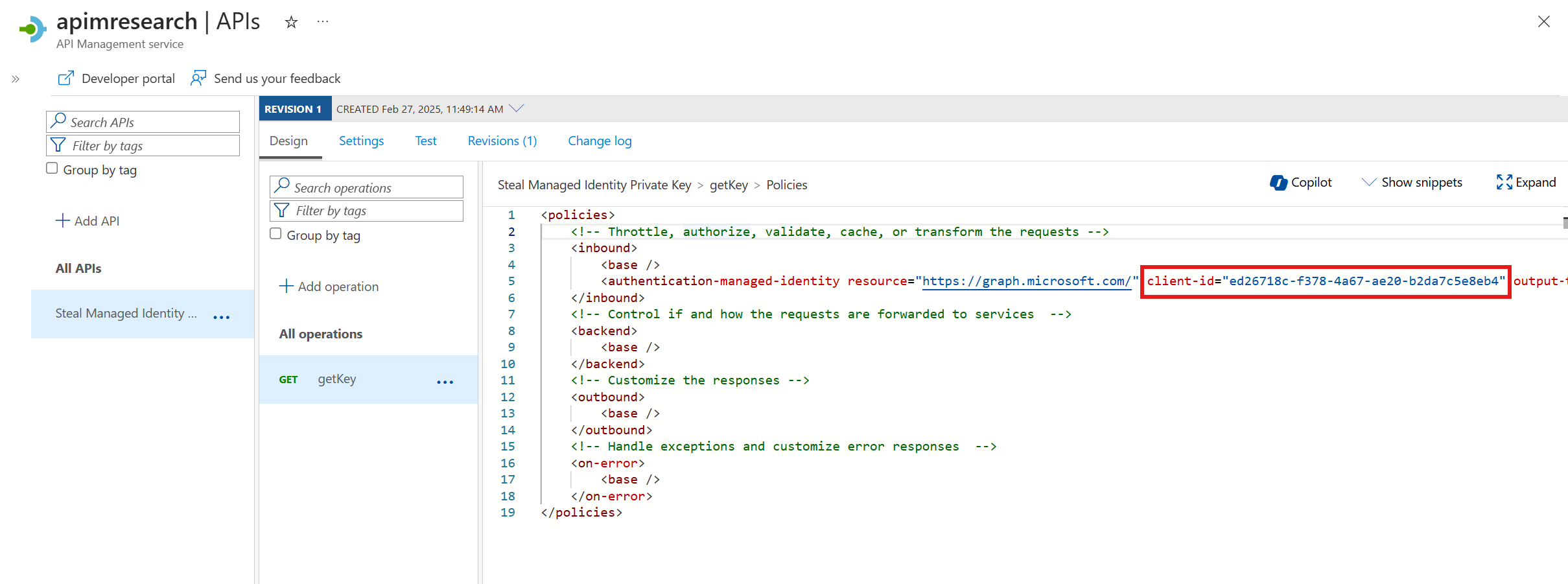Expand the revision created dropdown chevron
Viewport: 1568px width, 584px height.
click(517, 108)
